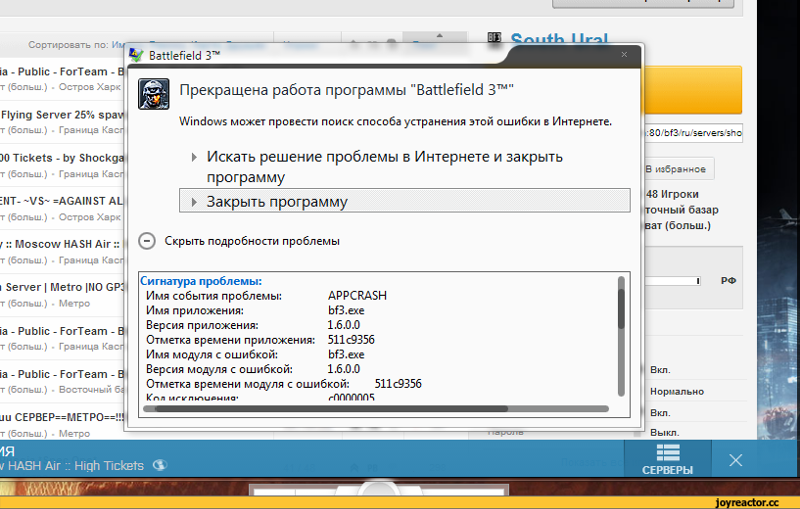Click "48 Игроки" server info text
This screenshot has width=800, height=509.
(672, 194)
